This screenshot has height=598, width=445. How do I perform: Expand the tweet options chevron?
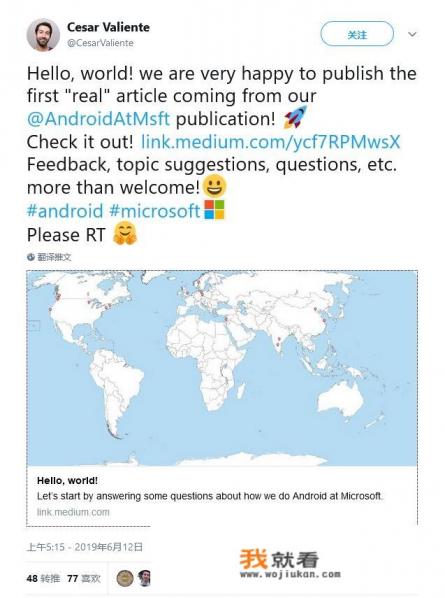pos(412,34)
